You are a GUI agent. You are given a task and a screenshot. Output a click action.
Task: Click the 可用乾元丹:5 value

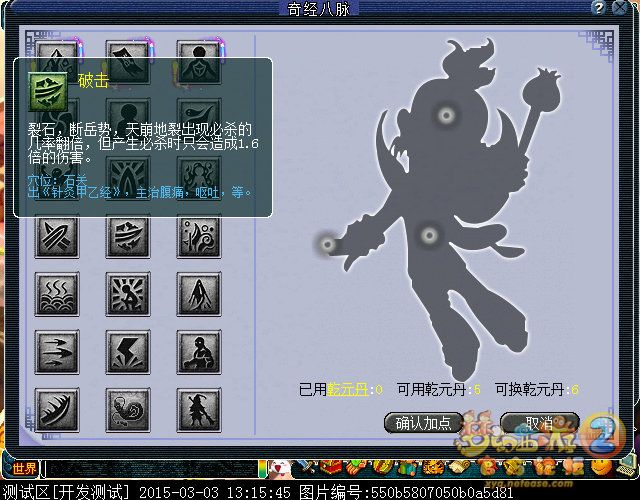point(476,389)
